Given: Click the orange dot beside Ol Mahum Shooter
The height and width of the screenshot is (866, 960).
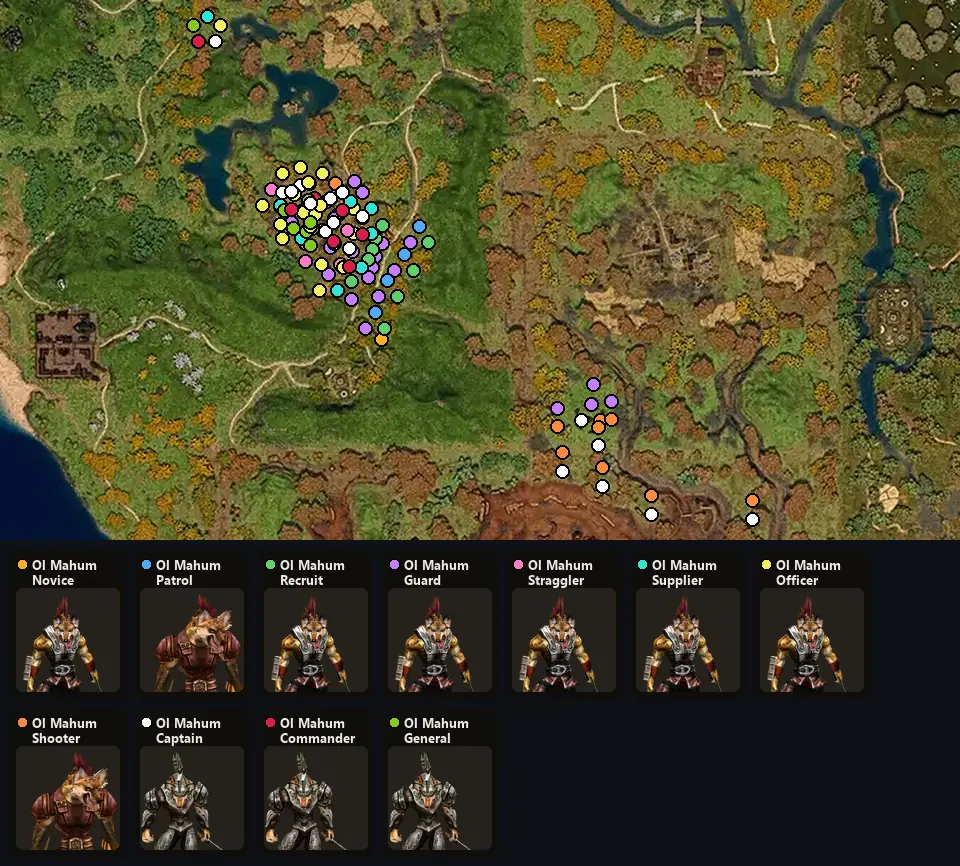Looking at the screenshot, I should click(x=23, y=723).
